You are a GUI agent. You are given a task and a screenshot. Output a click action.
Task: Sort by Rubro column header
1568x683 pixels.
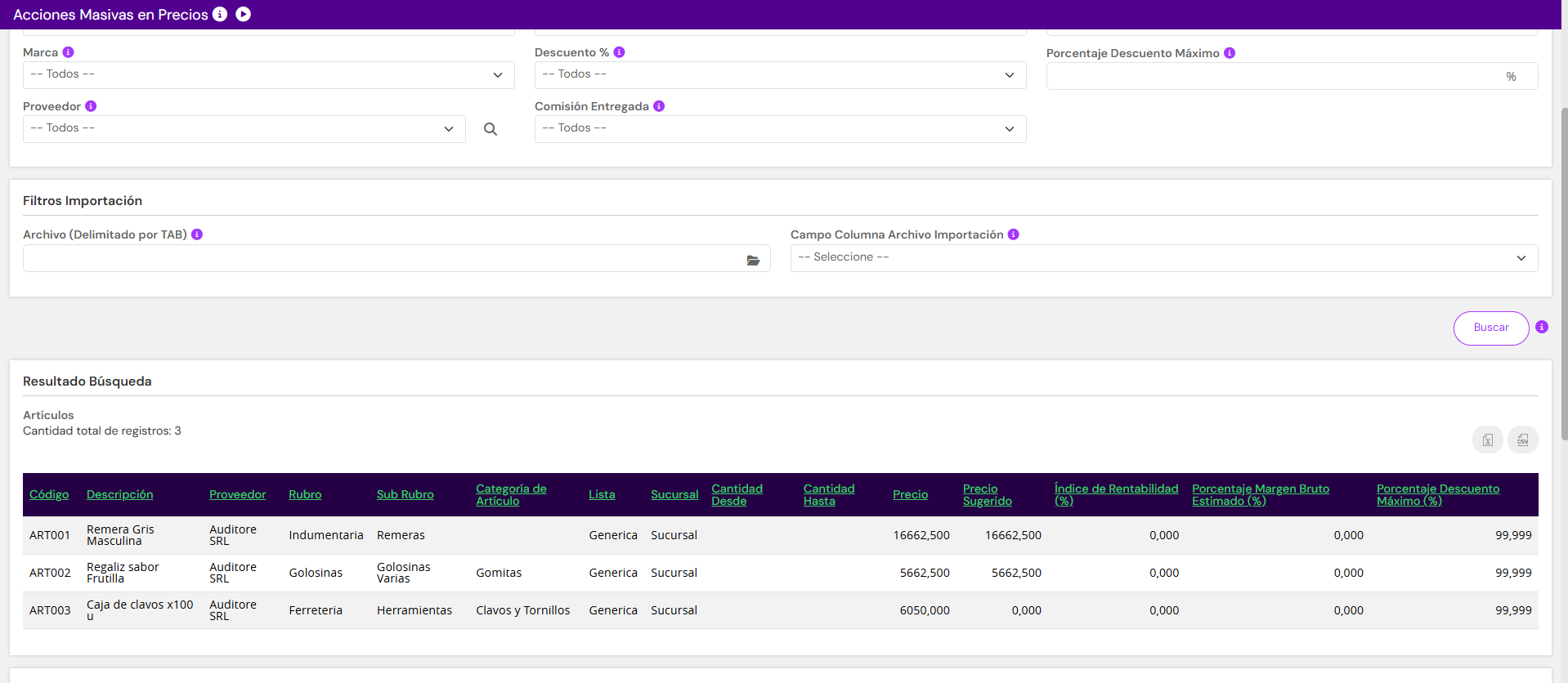coord(305,494)
